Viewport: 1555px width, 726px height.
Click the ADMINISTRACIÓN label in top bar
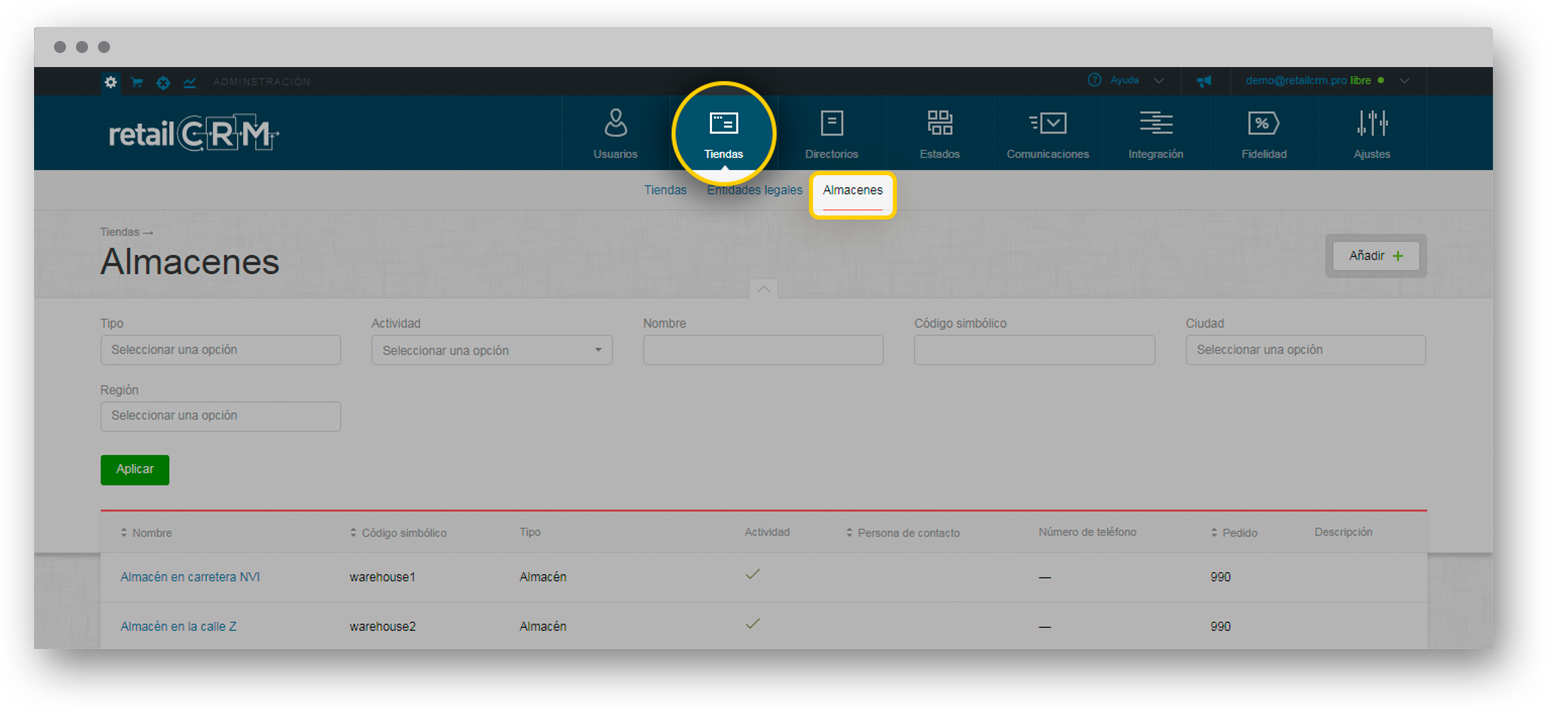pyautogui.click(x=262, y=81)
